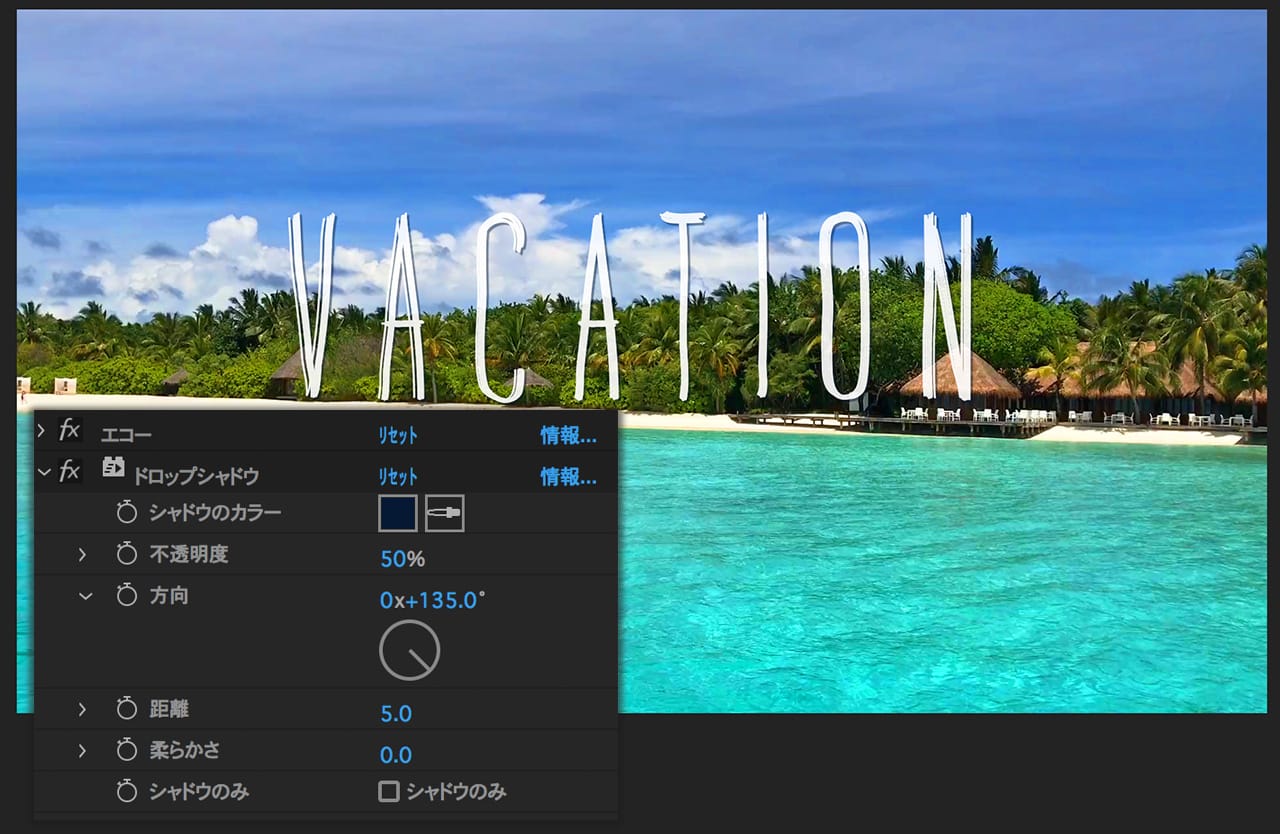
Task: Disable the fx switch for ドロップシャドウ
Action: tap(69, 471)
